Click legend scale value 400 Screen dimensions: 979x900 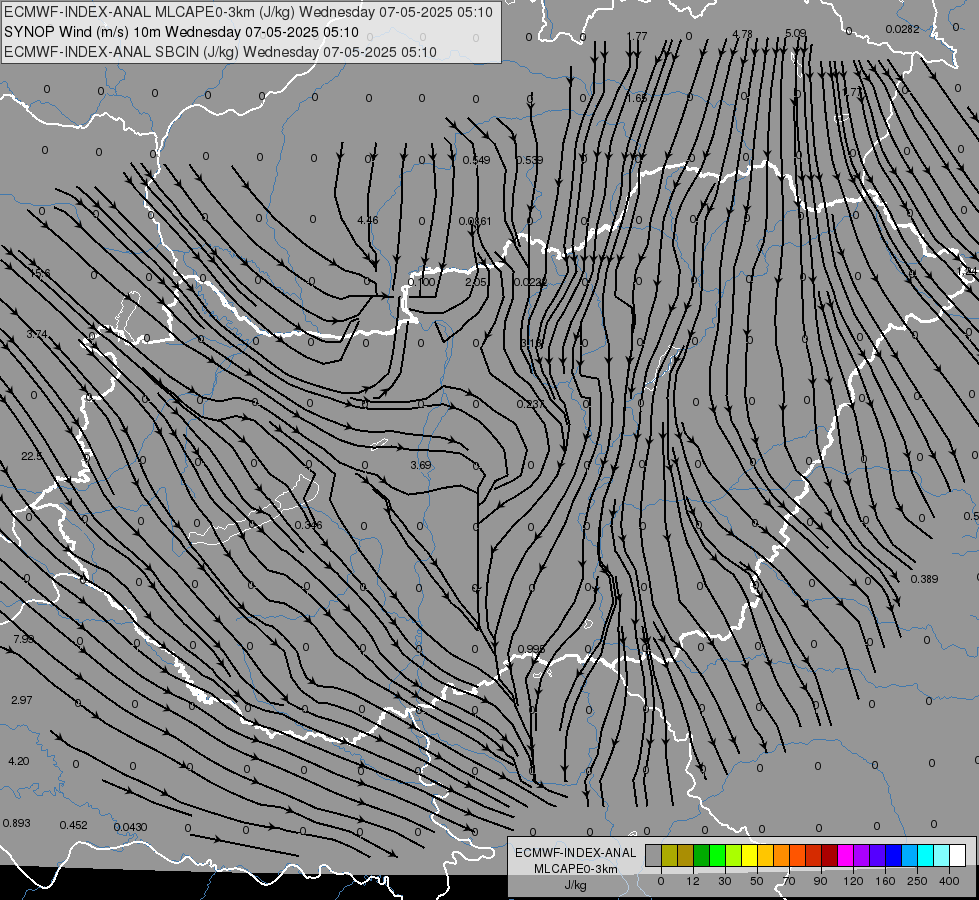(949, 881)
